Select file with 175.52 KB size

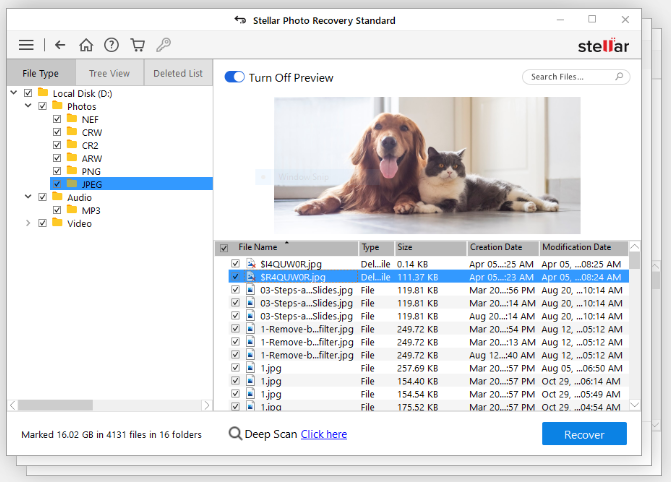(x=428, y=406)
